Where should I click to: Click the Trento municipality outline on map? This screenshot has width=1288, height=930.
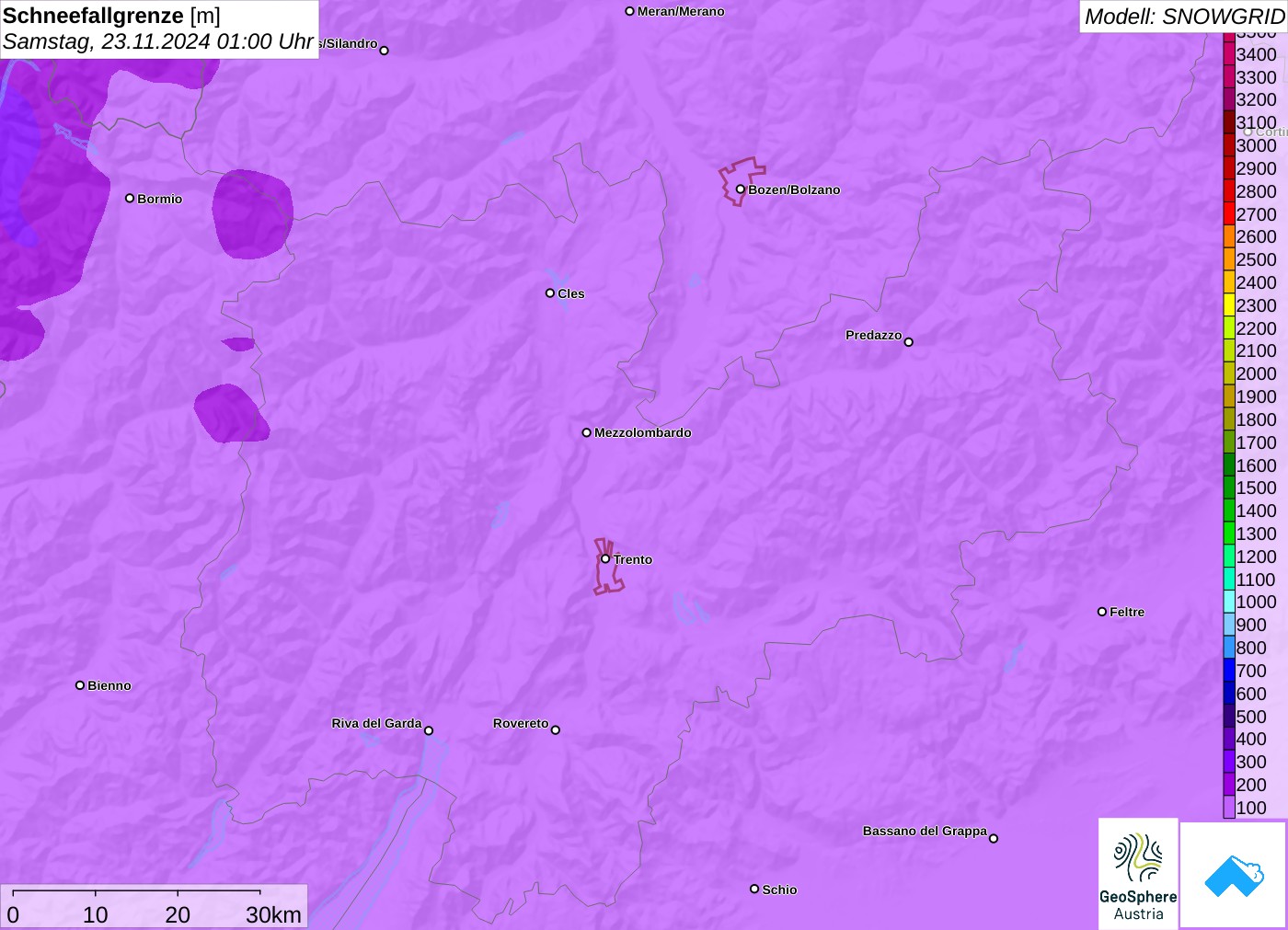pyautogui.click(x=608, y=567)
